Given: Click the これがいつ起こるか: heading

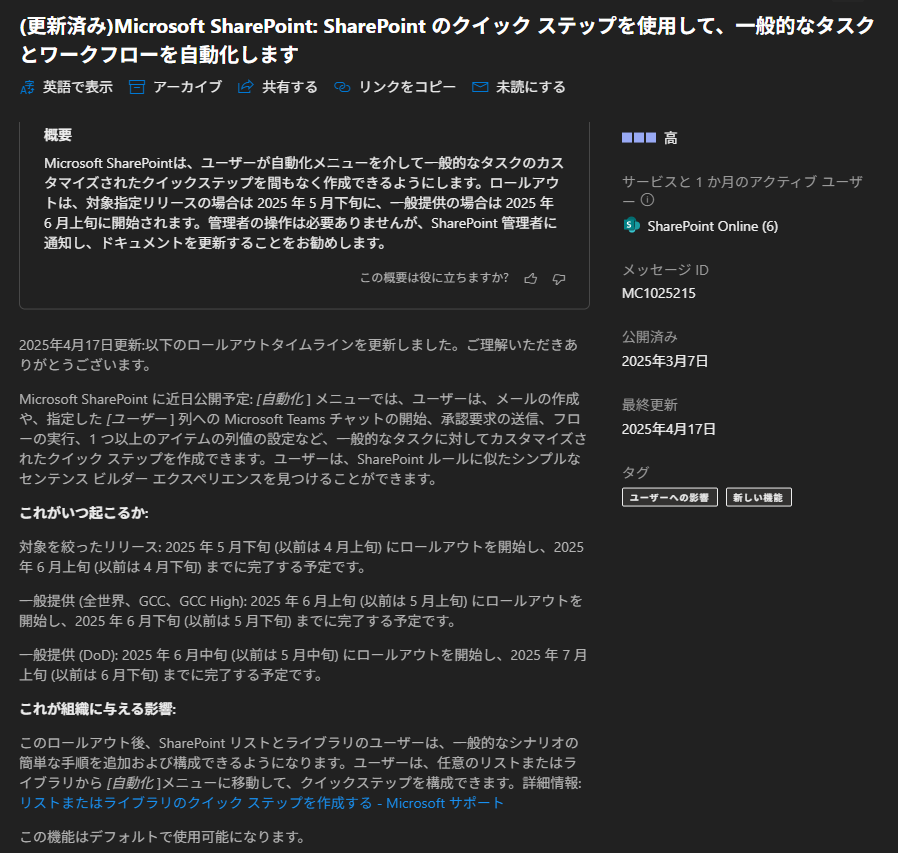Looking at the screenshot, I should (84, 513).
